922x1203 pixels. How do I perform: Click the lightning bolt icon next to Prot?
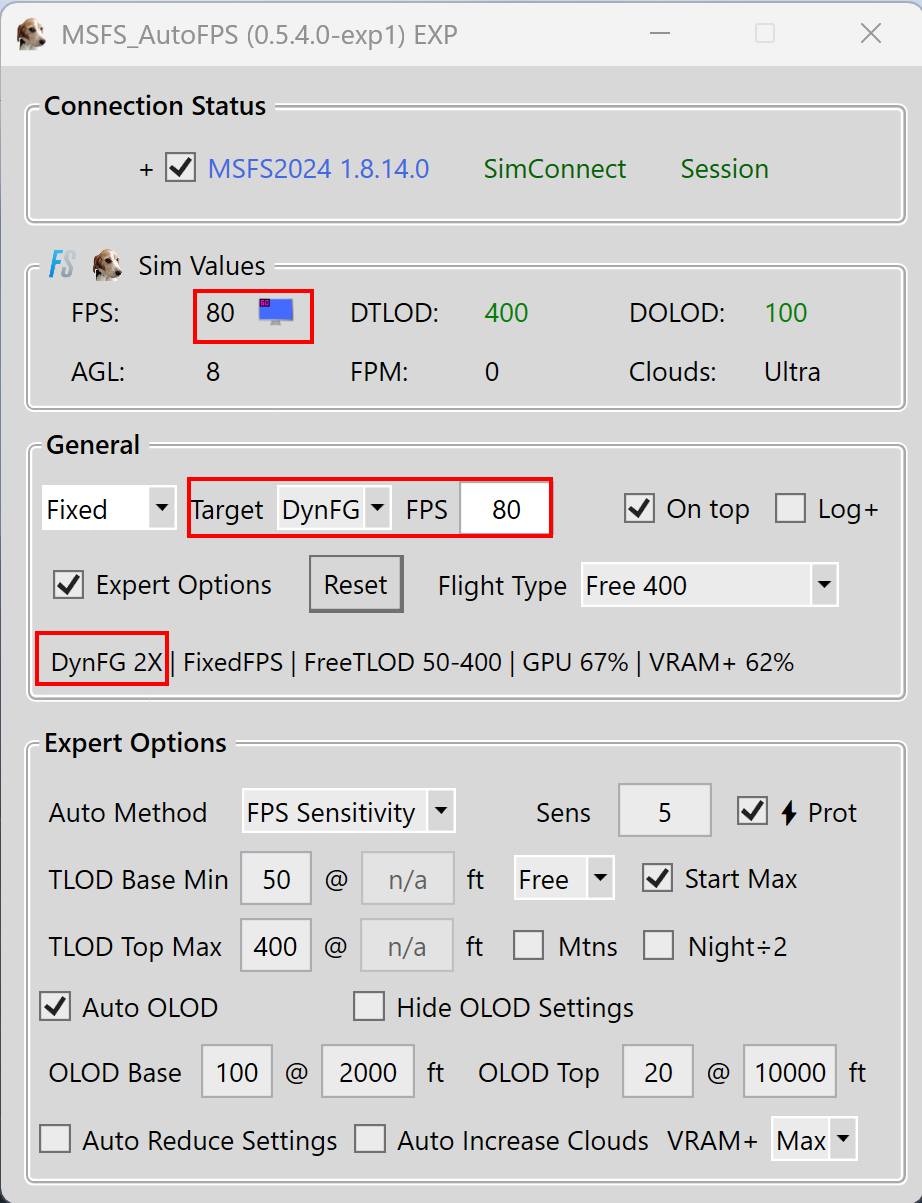(x=788, y=813)
